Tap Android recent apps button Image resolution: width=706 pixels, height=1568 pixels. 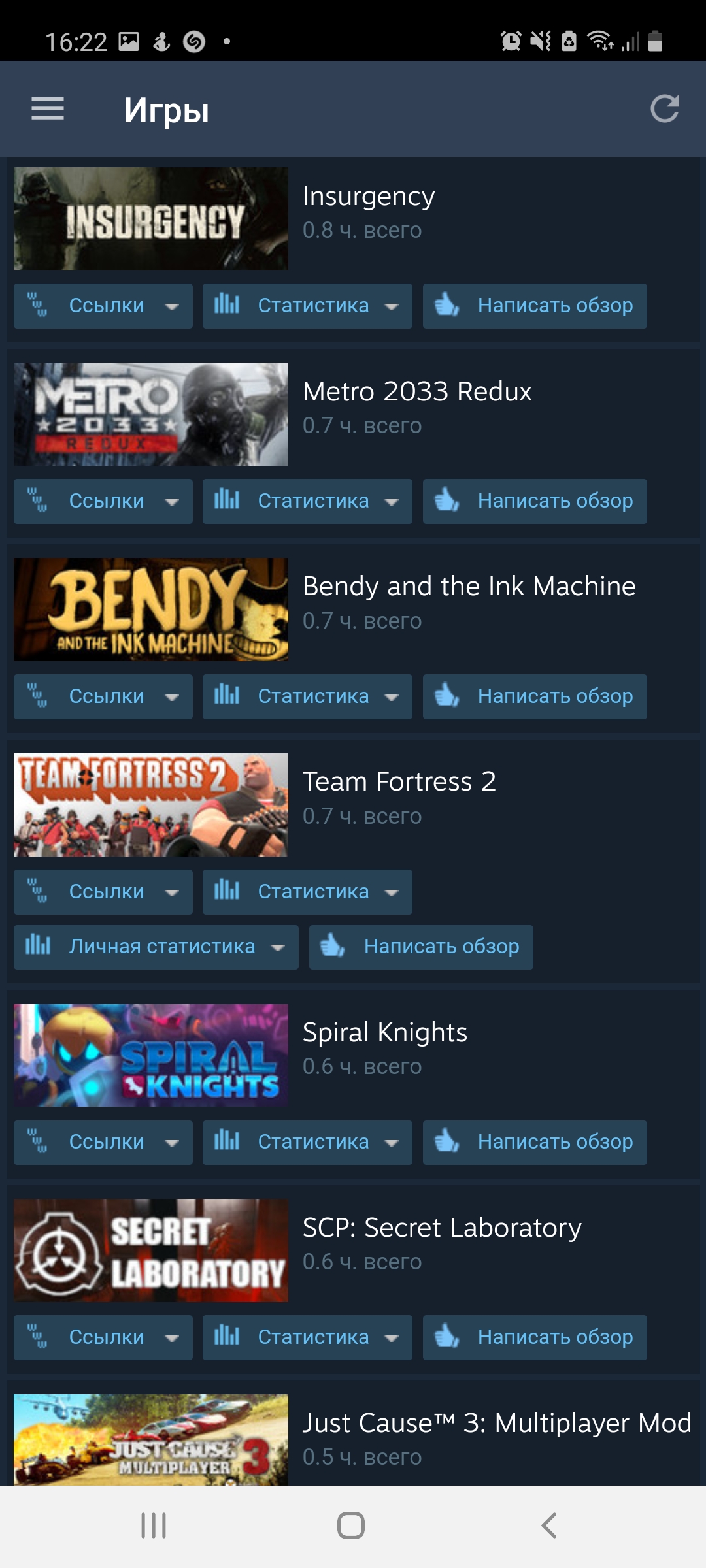[154, 1526]
